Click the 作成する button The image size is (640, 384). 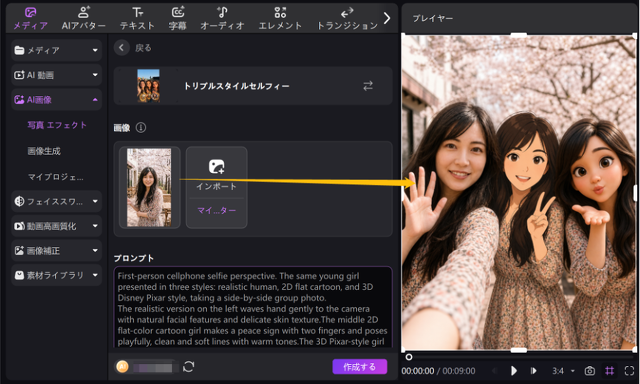360,367
